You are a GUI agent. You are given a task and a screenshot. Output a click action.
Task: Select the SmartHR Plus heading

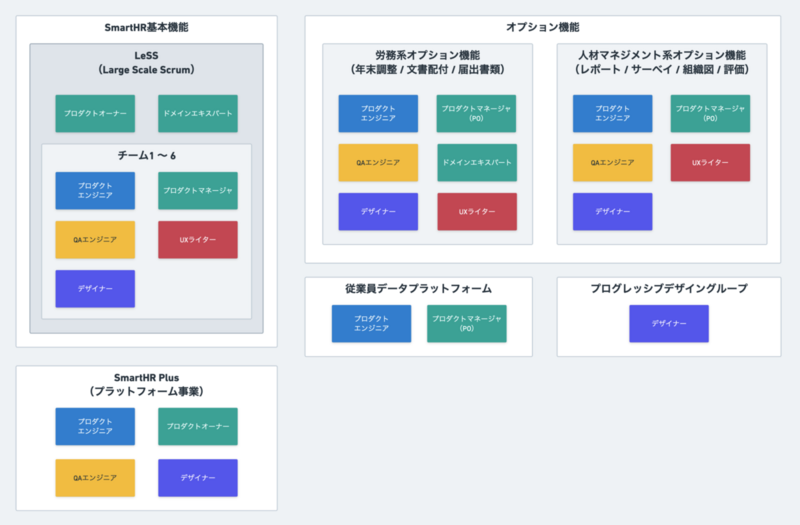(x=146, y=385)
